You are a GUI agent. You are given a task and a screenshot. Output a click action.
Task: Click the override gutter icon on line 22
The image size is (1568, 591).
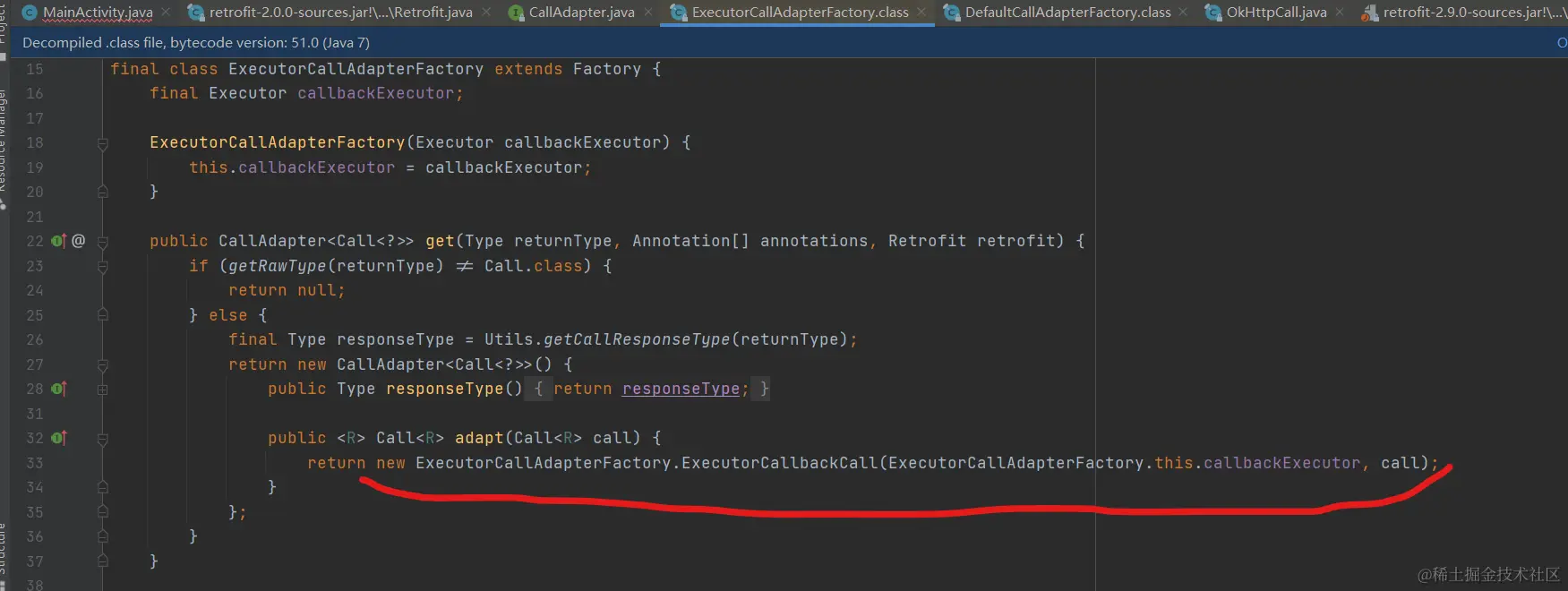tap(58, 241)
